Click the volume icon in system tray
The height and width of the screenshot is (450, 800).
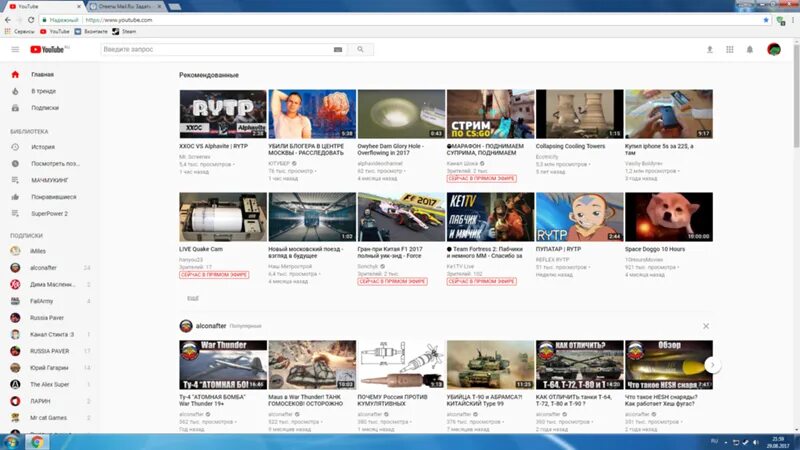click(x=756, y=442)
